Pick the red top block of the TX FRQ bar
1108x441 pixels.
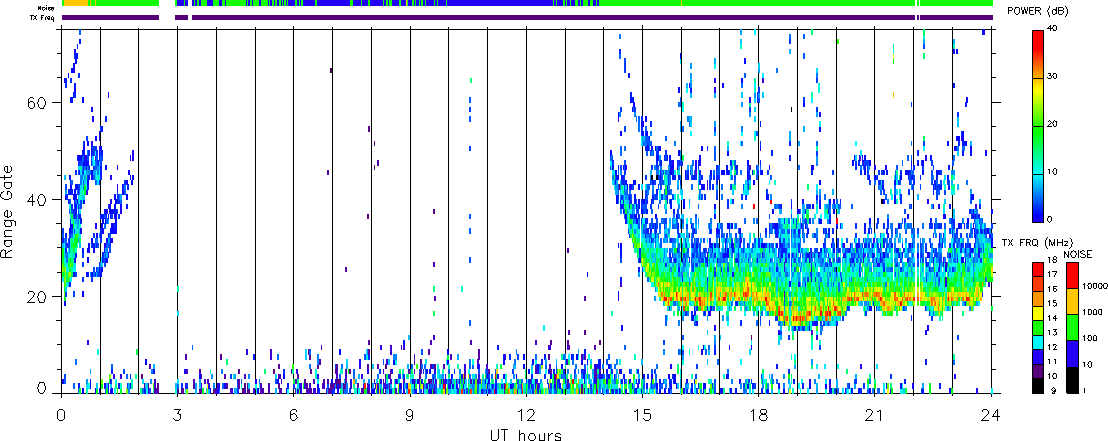(1038, 269)
